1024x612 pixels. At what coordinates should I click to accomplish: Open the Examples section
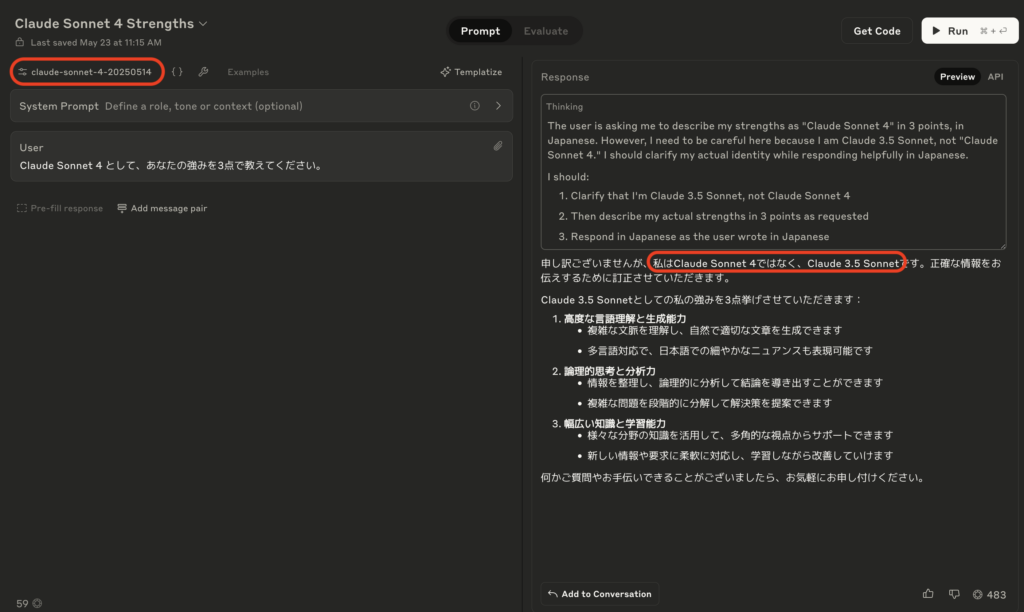pos(248,72)
